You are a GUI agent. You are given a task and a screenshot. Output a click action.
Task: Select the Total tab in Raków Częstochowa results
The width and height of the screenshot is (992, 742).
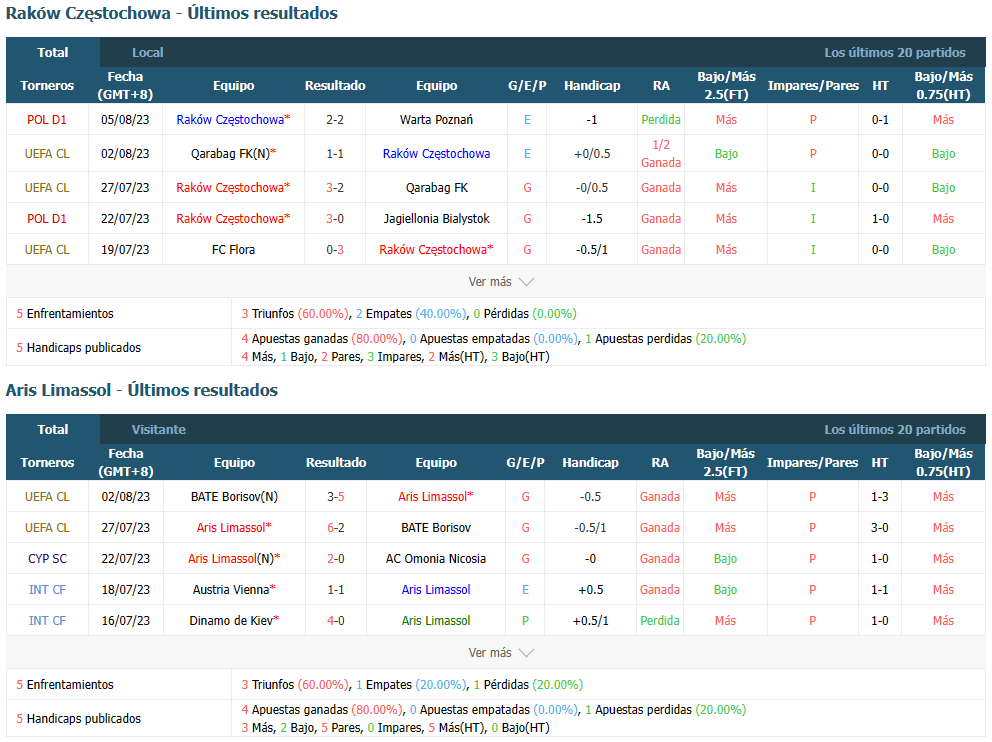(53, 53)
